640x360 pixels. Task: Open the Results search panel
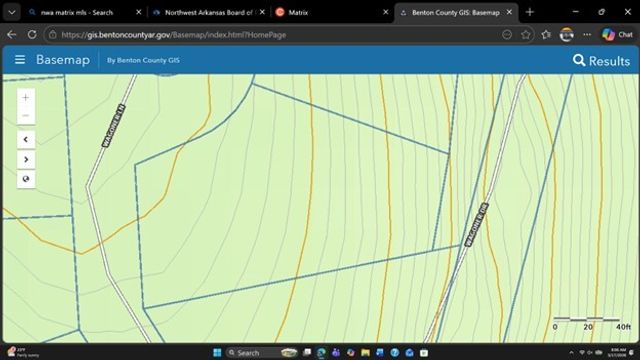coord(601,61)
